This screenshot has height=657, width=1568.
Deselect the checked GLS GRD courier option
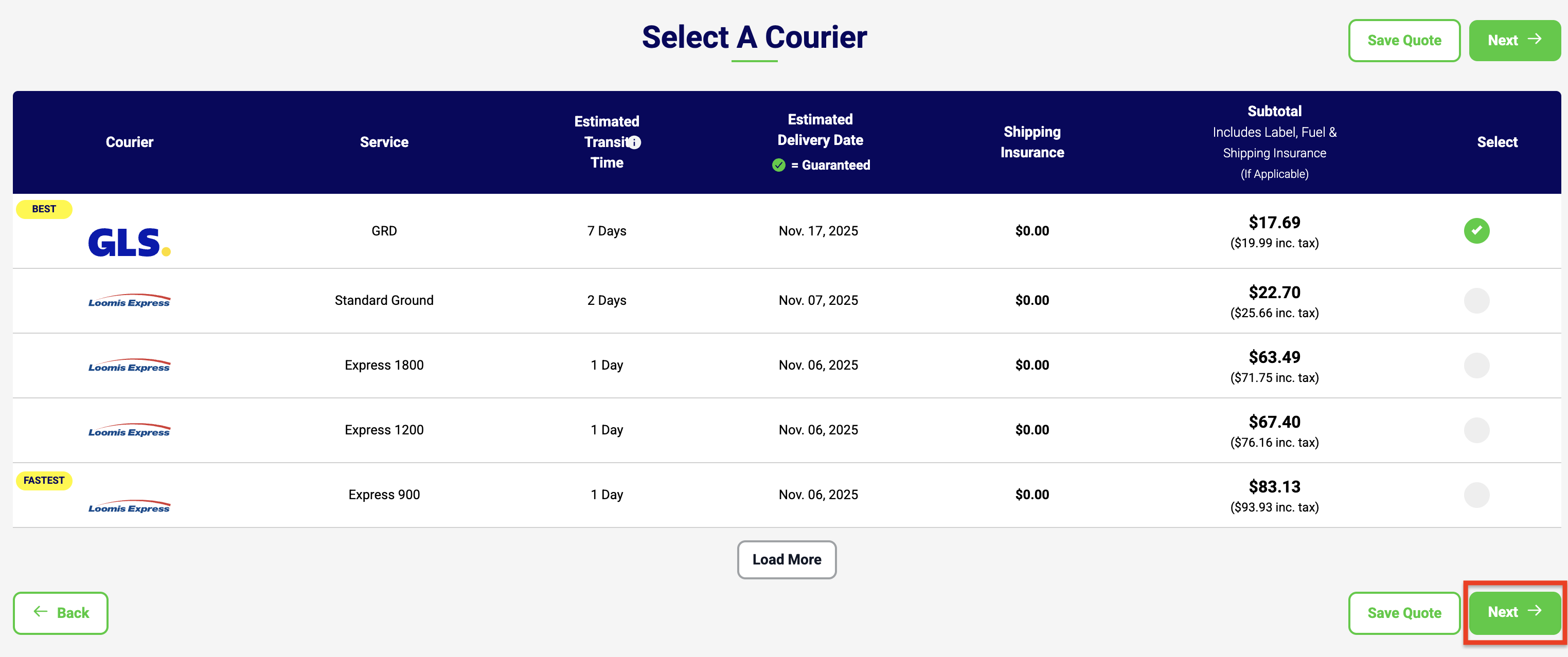[x=1476, y=230]
